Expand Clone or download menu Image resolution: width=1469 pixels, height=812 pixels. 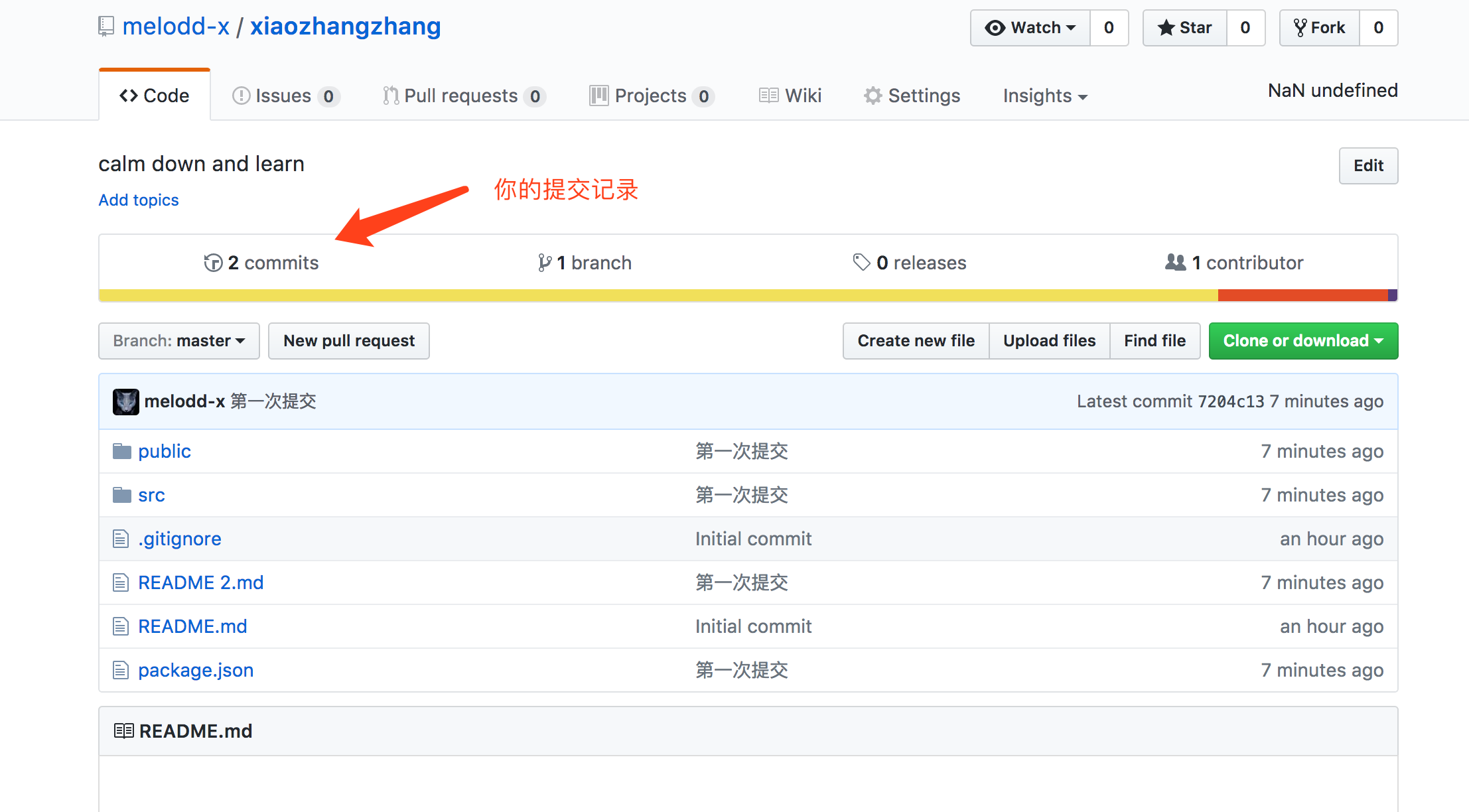tap(1303, 341)
